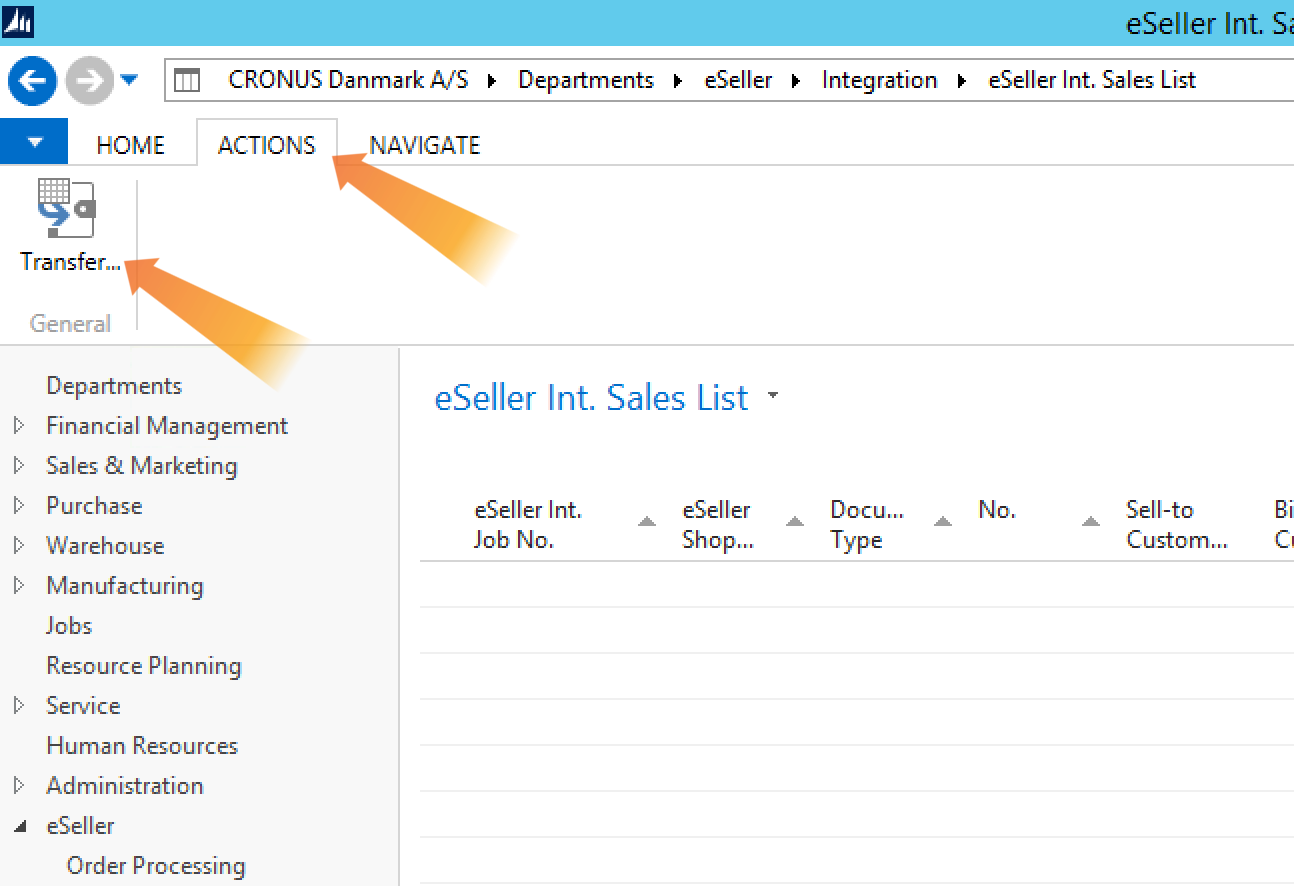This screenshot has height=886, width=1294.
Task: Click Integration in the address breadcrumb
Action: tap(880, 80)
